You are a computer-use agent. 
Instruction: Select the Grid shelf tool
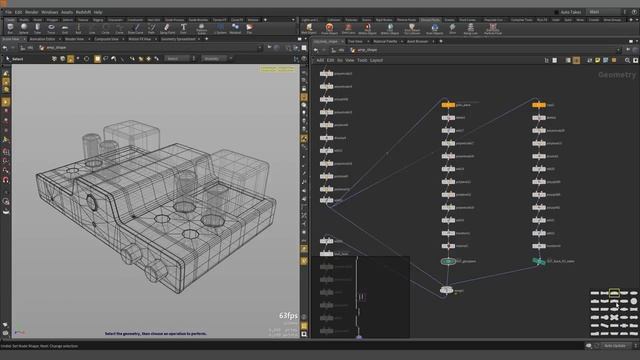[65, 29]
